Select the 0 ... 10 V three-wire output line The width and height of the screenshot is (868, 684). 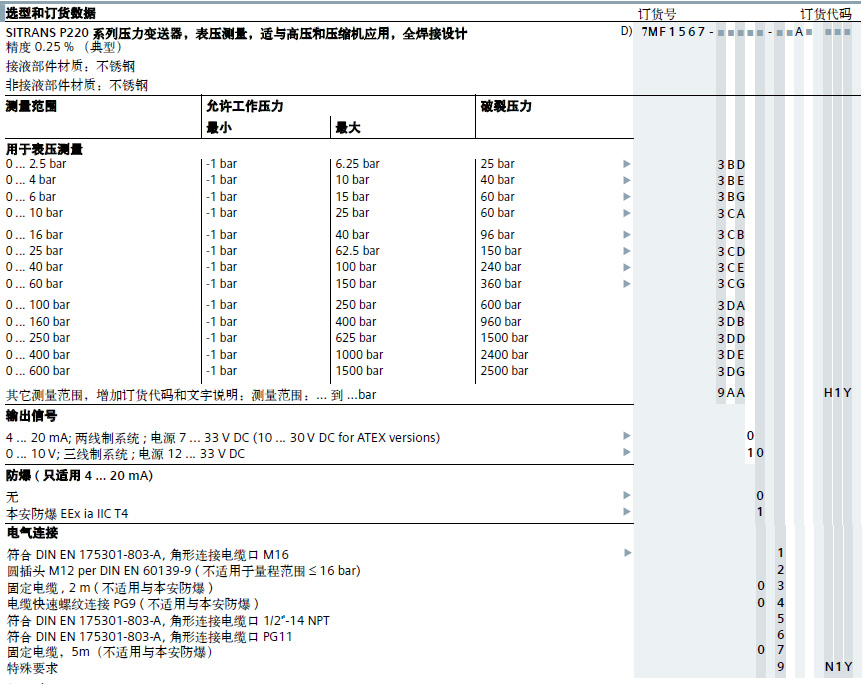coord(125,454)
